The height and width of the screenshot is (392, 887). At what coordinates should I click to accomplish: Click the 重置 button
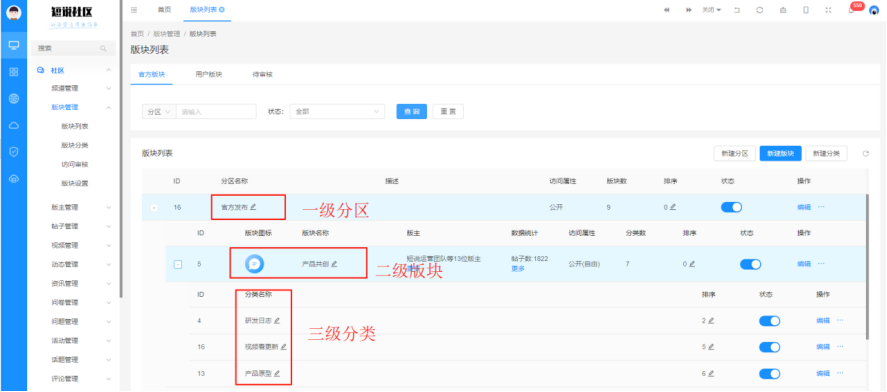coord(449,111)
